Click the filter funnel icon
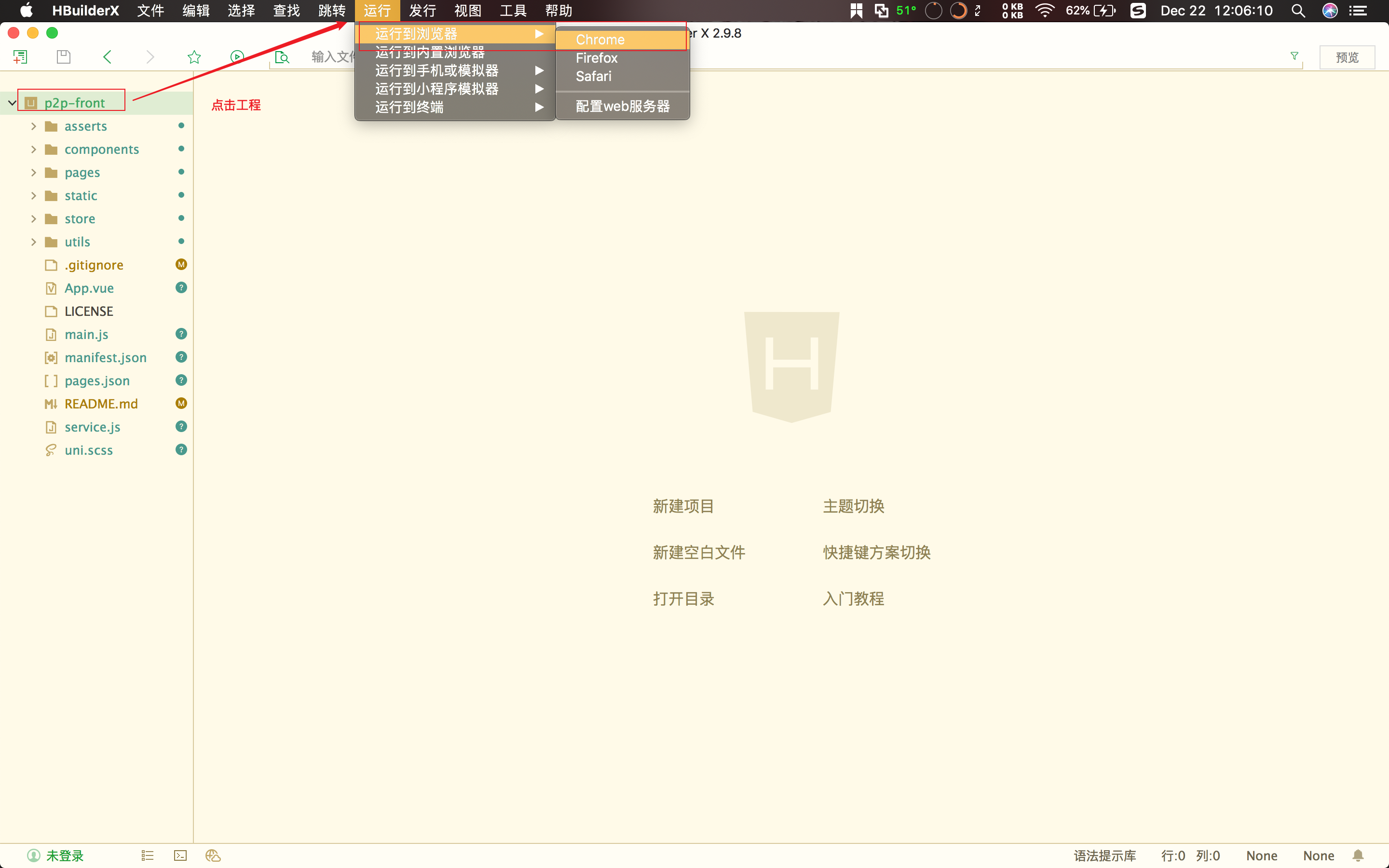 1294,55
